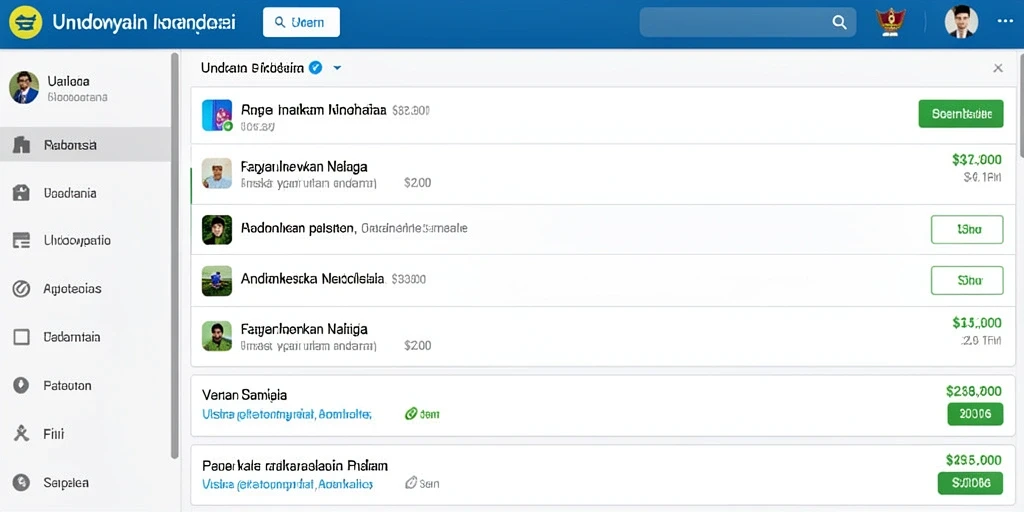1024x512 pixels.
Task: Click the yellow app logo icon
Action: (25, 22)
